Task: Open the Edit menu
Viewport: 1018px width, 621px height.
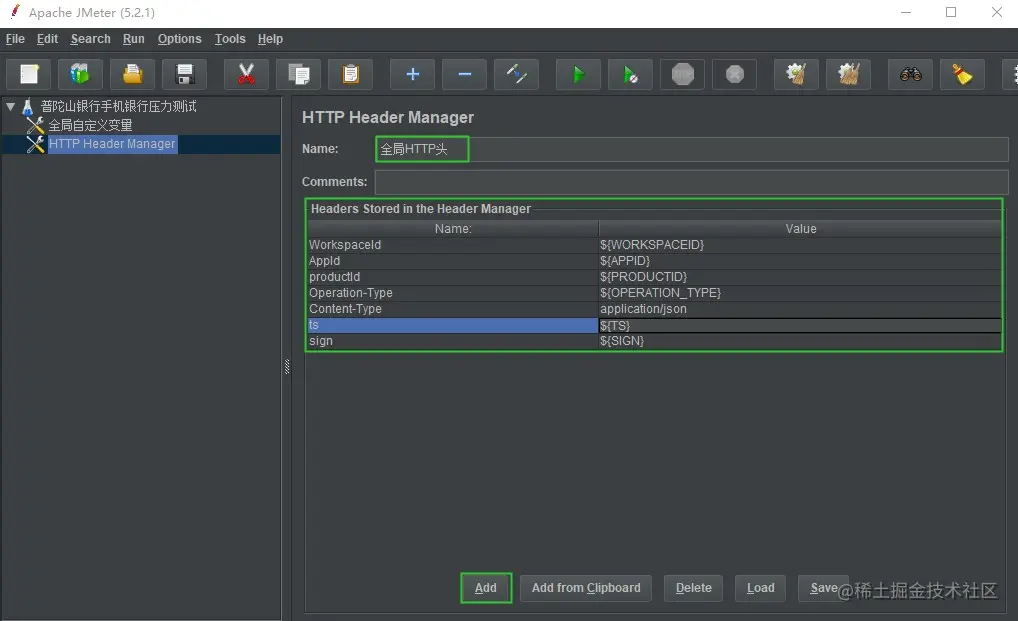Action: point(47,39)
